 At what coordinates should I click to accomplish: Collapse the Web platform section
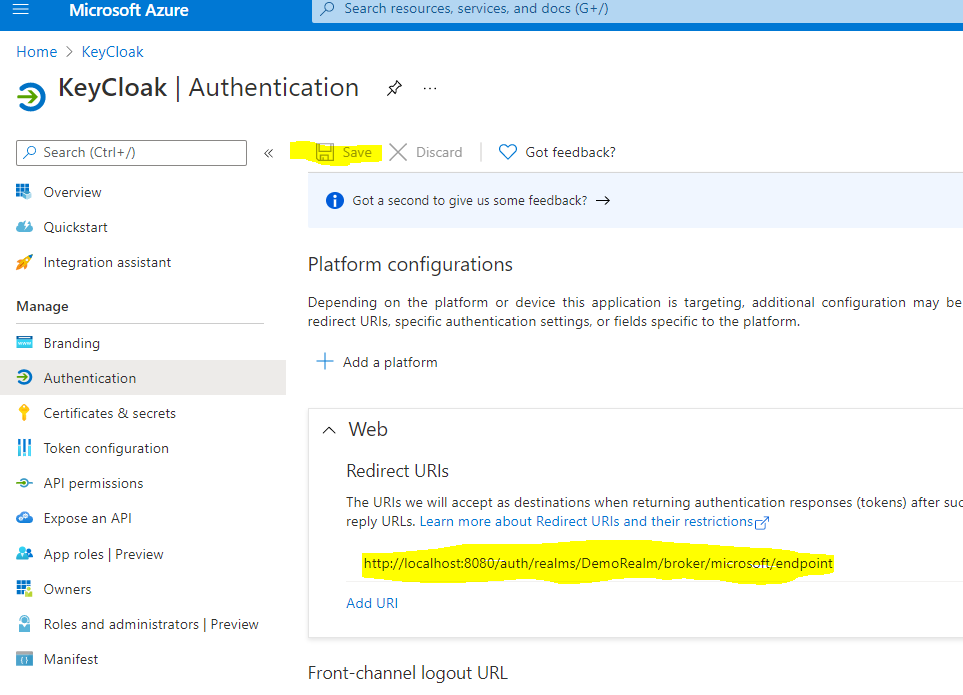[329, 430]
